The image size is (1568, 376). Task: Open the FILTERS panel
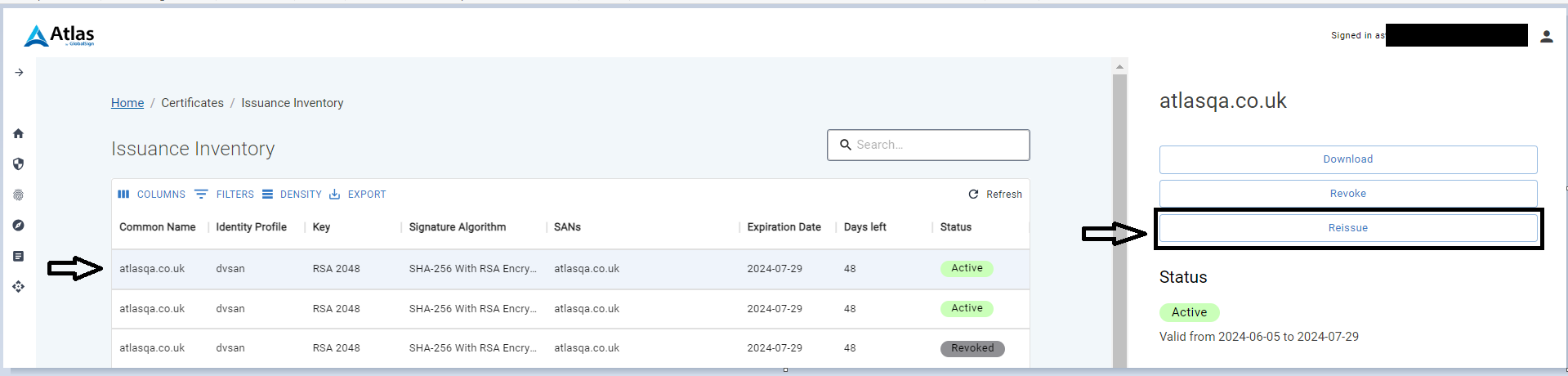point(224,195)
